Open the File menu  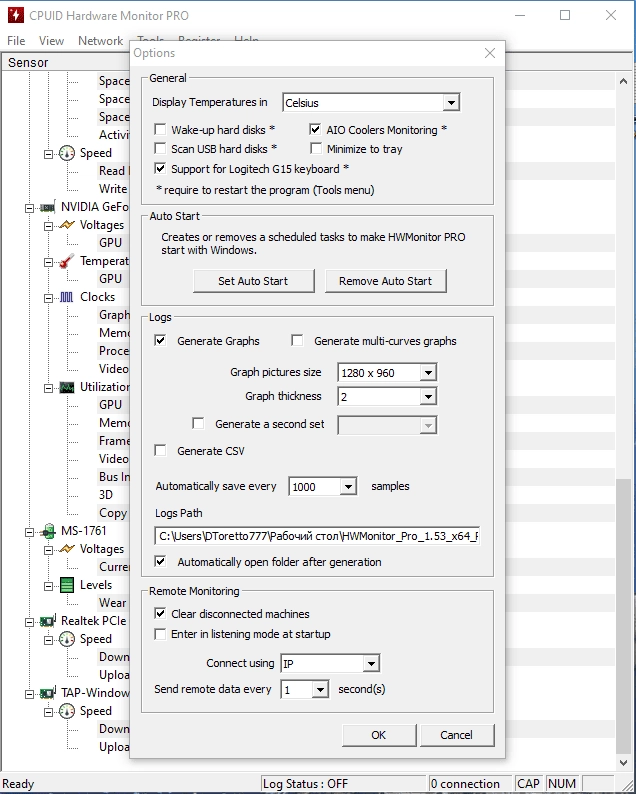[16, 41]
